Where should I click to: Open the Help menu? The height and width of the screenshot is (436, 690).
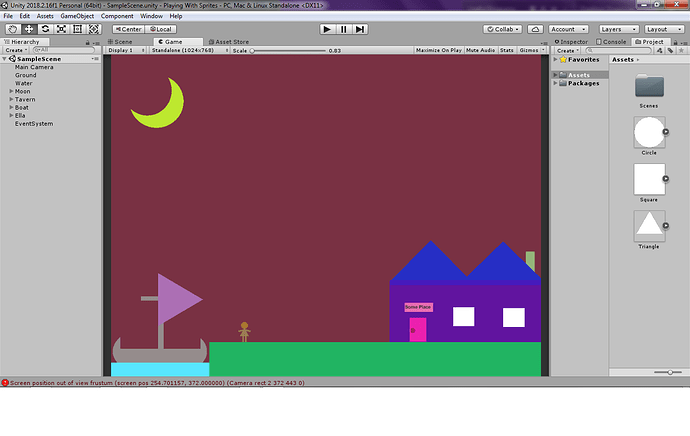tap(176, 16)
